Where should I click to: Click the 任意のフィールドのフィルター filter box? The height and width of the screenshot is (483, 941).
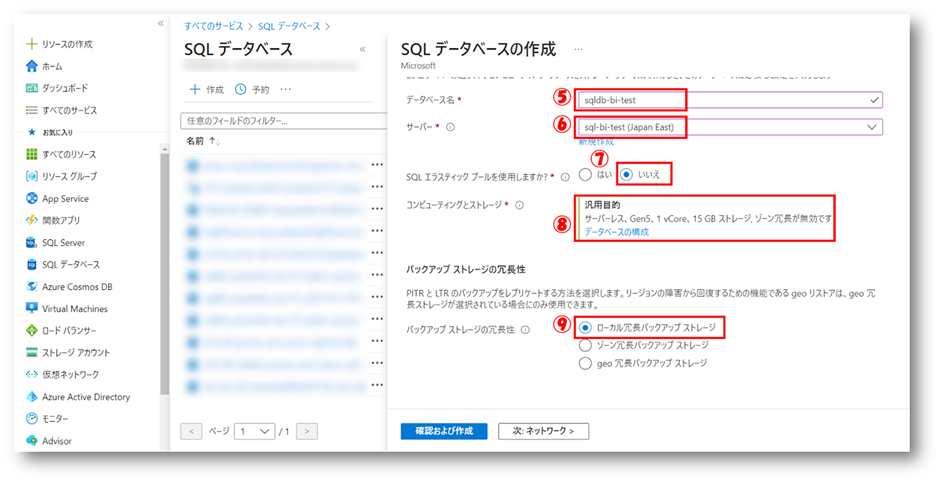pyautogui.click(x=284, y=121)
